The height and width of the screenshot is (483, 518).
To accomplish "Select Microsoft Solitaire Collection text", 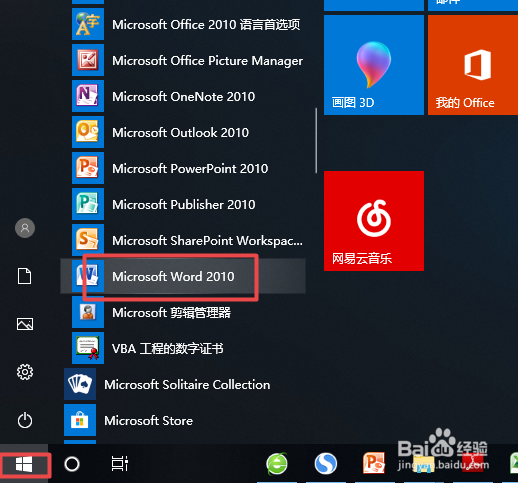I will (x=187, y=385).
